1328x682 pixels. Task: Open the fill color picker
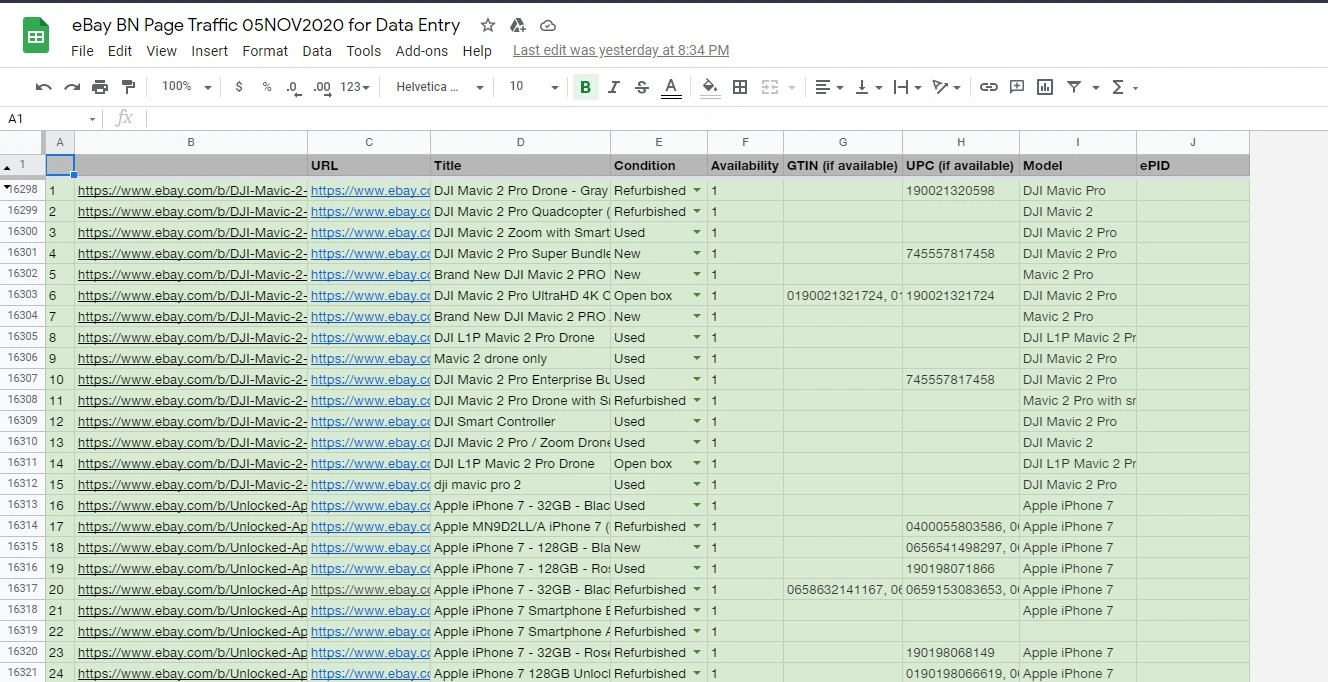pos(710,87)
